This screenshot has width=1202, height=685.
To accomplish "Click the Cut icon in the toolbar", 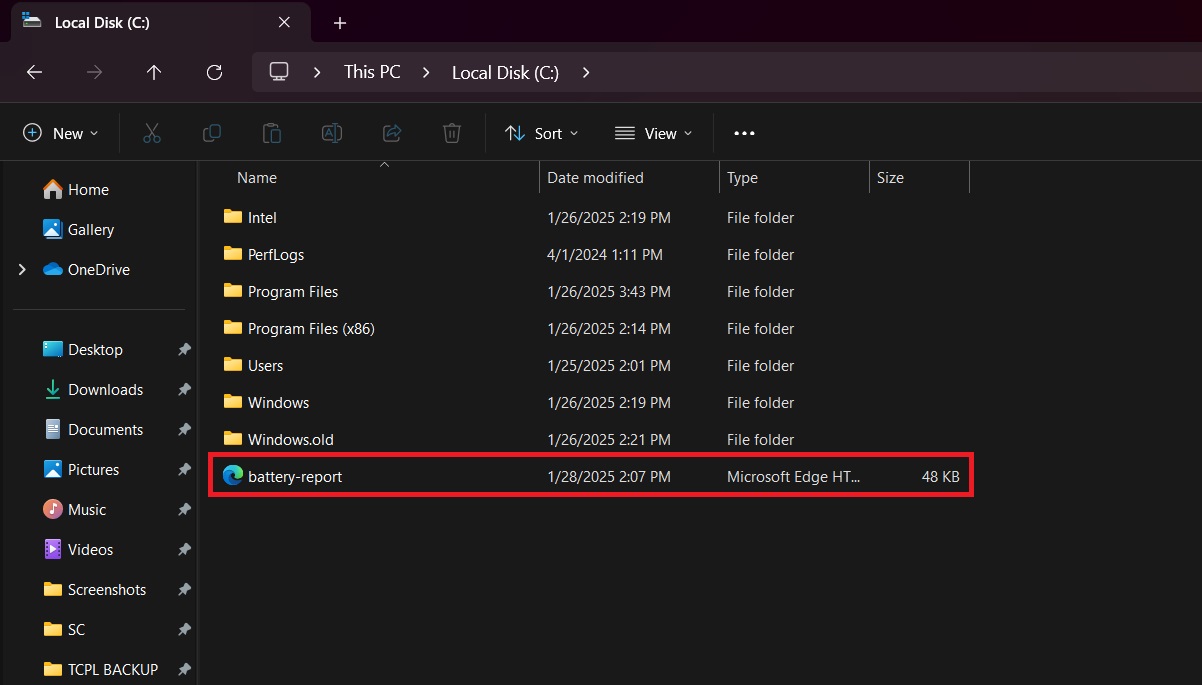I will point(152,132).
